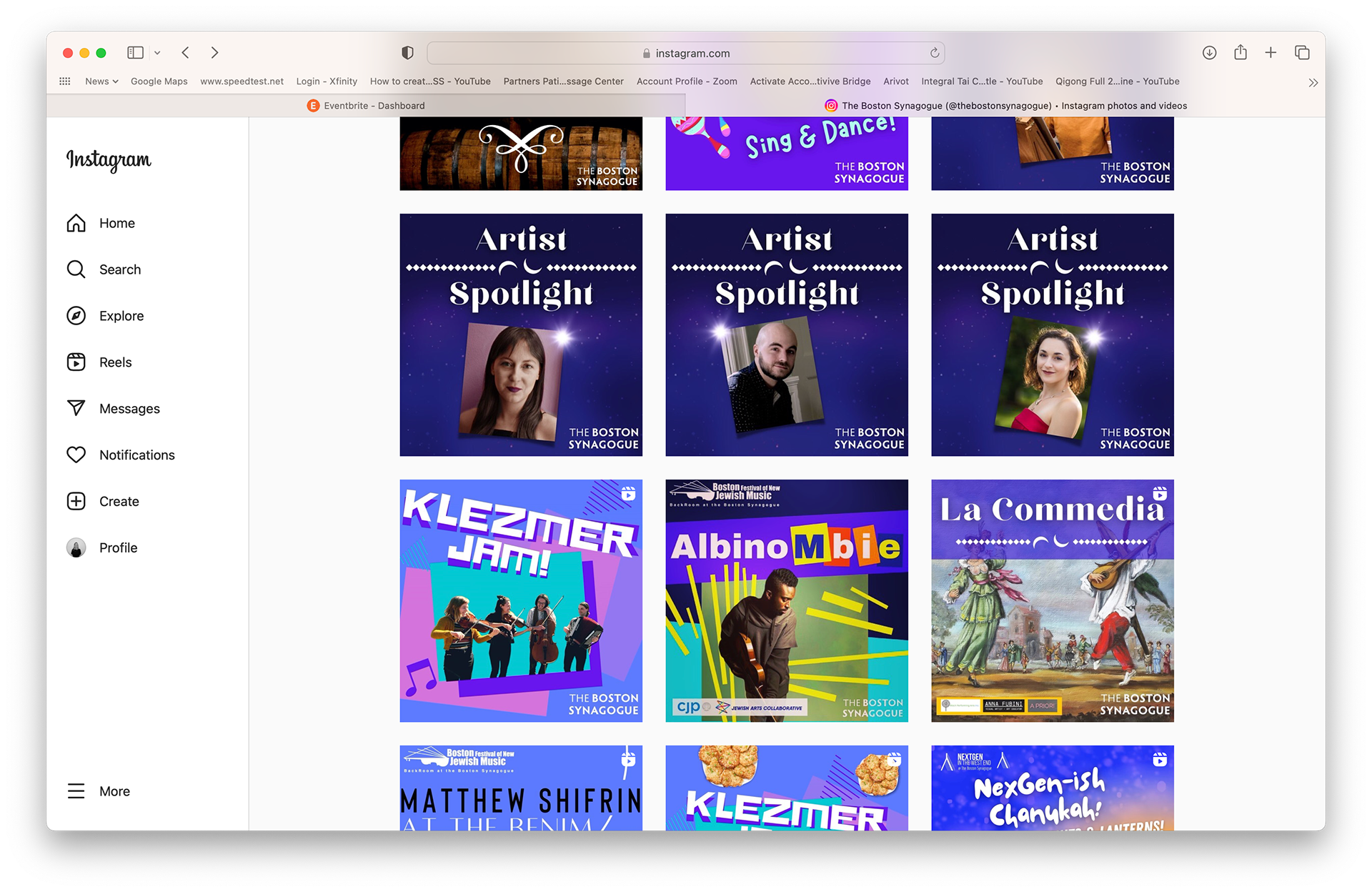
Task: Open the Matthew Shifrin post
Action: 521,788
